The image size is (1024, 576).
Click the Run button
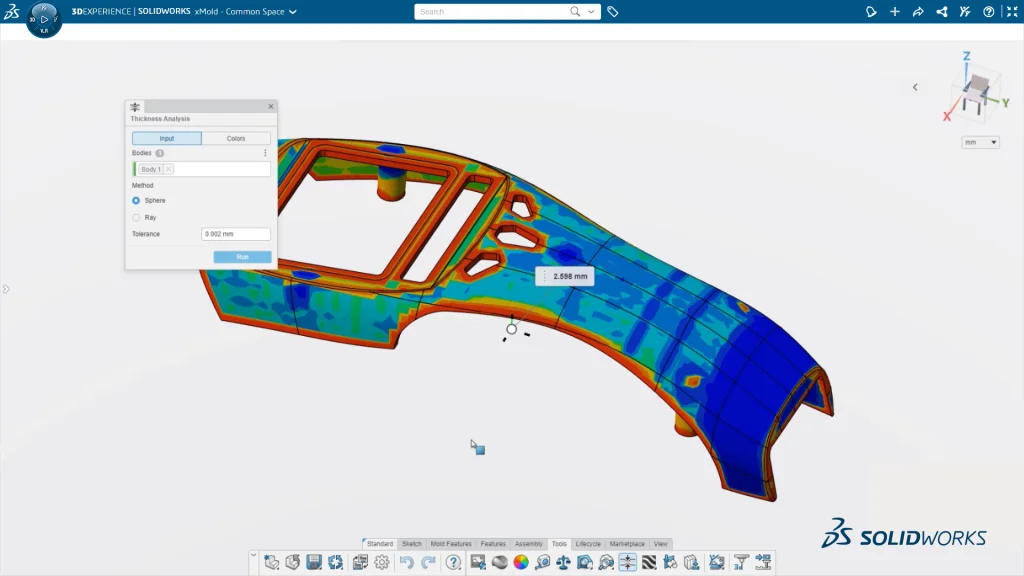(x=241, y=257)
